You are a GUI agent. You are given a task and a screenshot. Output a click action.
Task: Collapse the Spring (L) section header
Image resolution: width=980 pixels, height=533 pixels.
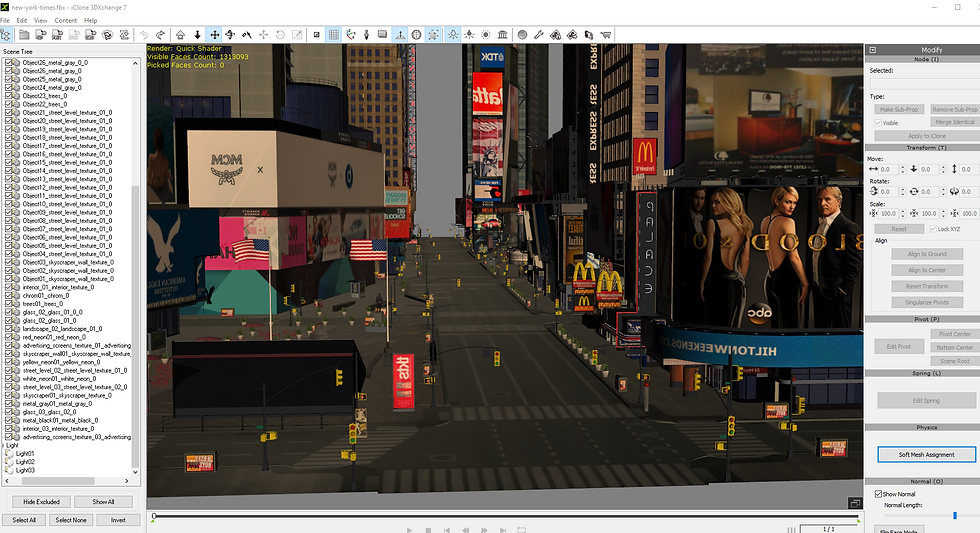922,374
